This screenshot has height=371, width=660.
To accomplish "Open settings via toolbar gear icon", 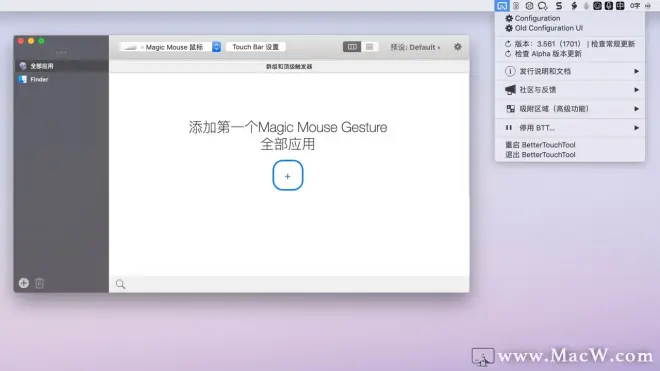I will click(458, 47).
